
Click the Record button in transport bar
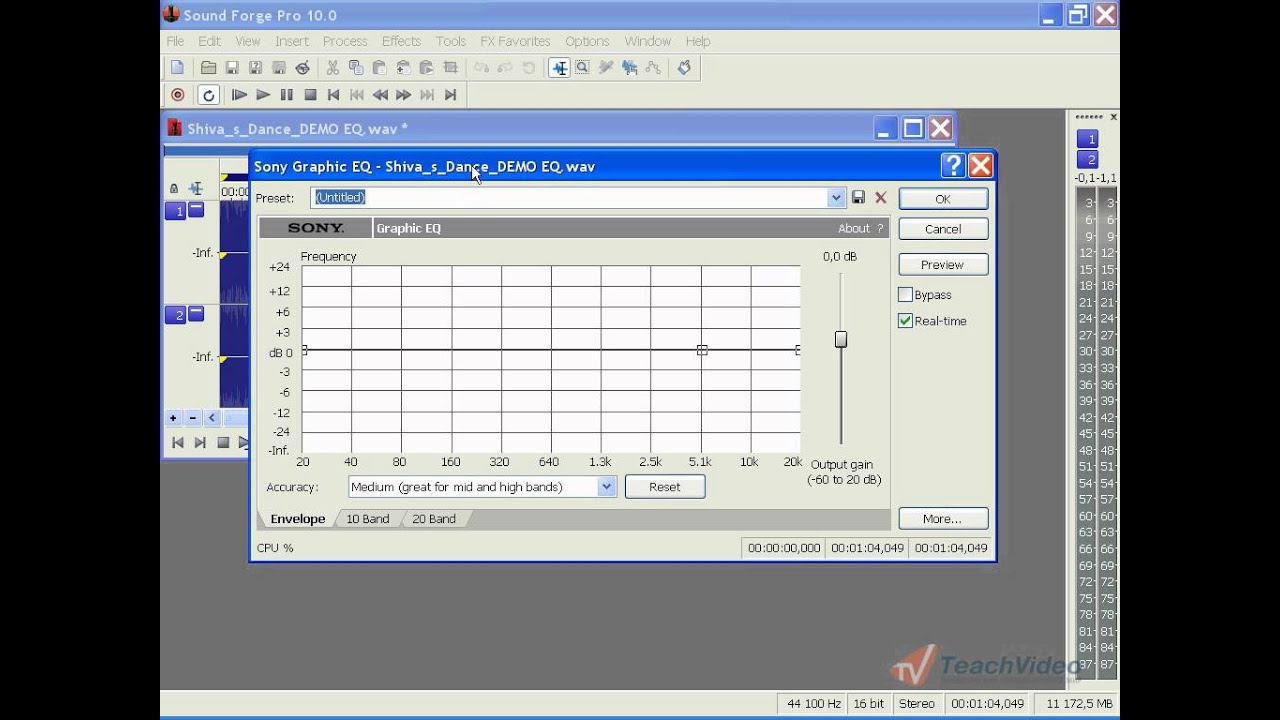tap(178, 95)
